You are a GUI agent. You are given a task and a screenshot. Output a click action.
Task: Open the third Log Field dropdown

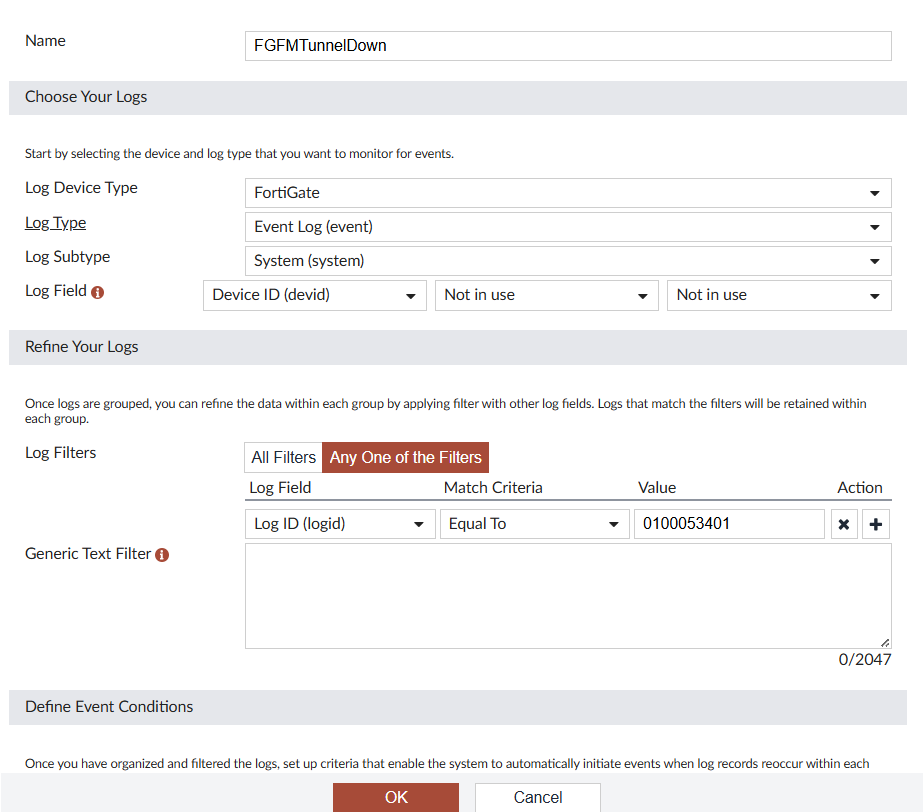click(x=779, y=295)
